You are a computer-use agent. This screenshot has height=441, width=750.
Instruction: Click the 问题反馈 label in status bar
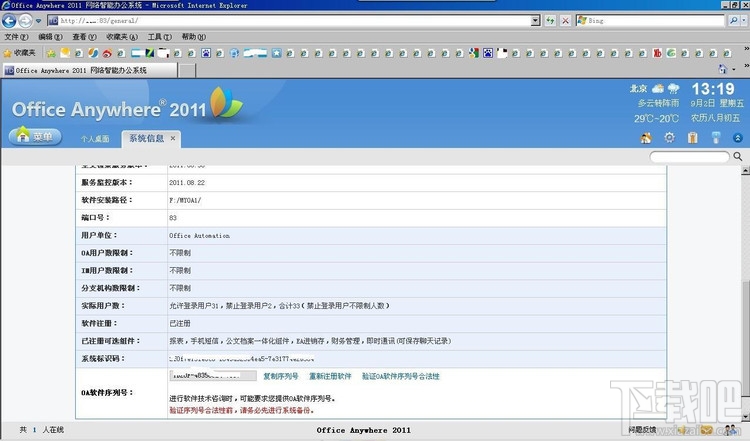pyautogui.click(x=642, y=430)
